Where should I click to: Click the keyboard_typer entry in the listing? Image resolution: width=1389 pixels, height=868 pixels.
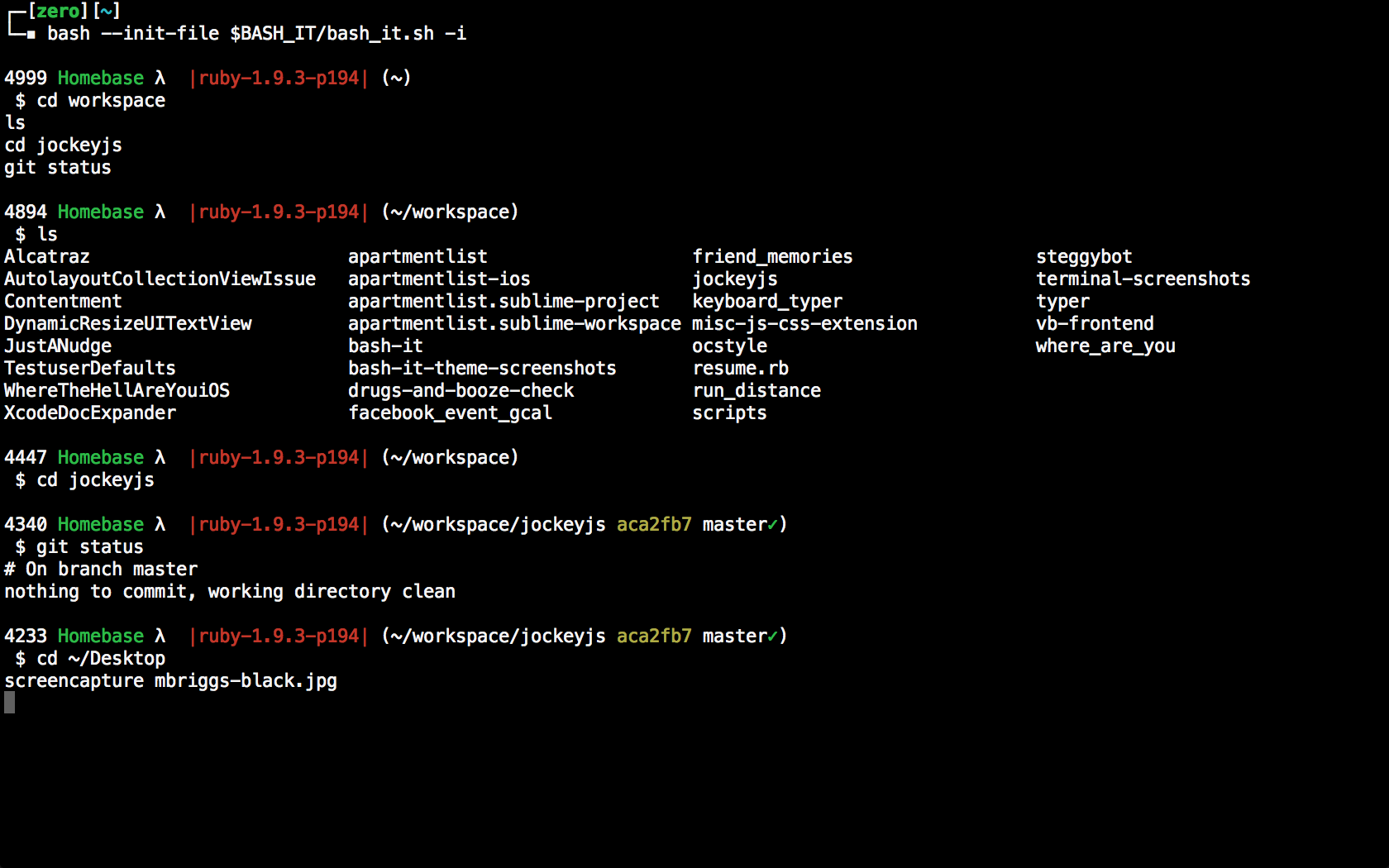pyautogui.click(x=767, y=302)
